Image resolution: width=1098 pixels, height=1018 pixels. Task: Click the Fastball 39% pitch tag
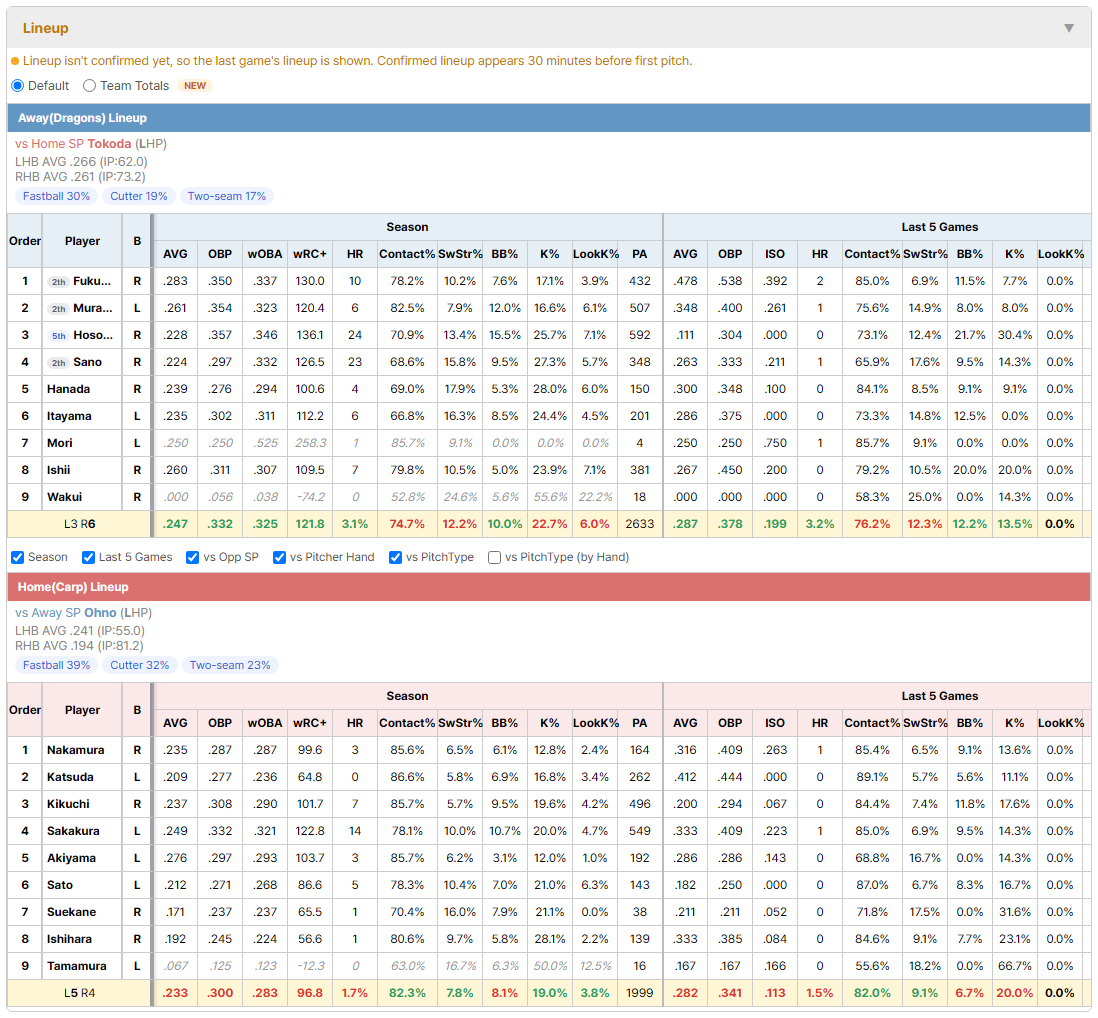(56, 665)
